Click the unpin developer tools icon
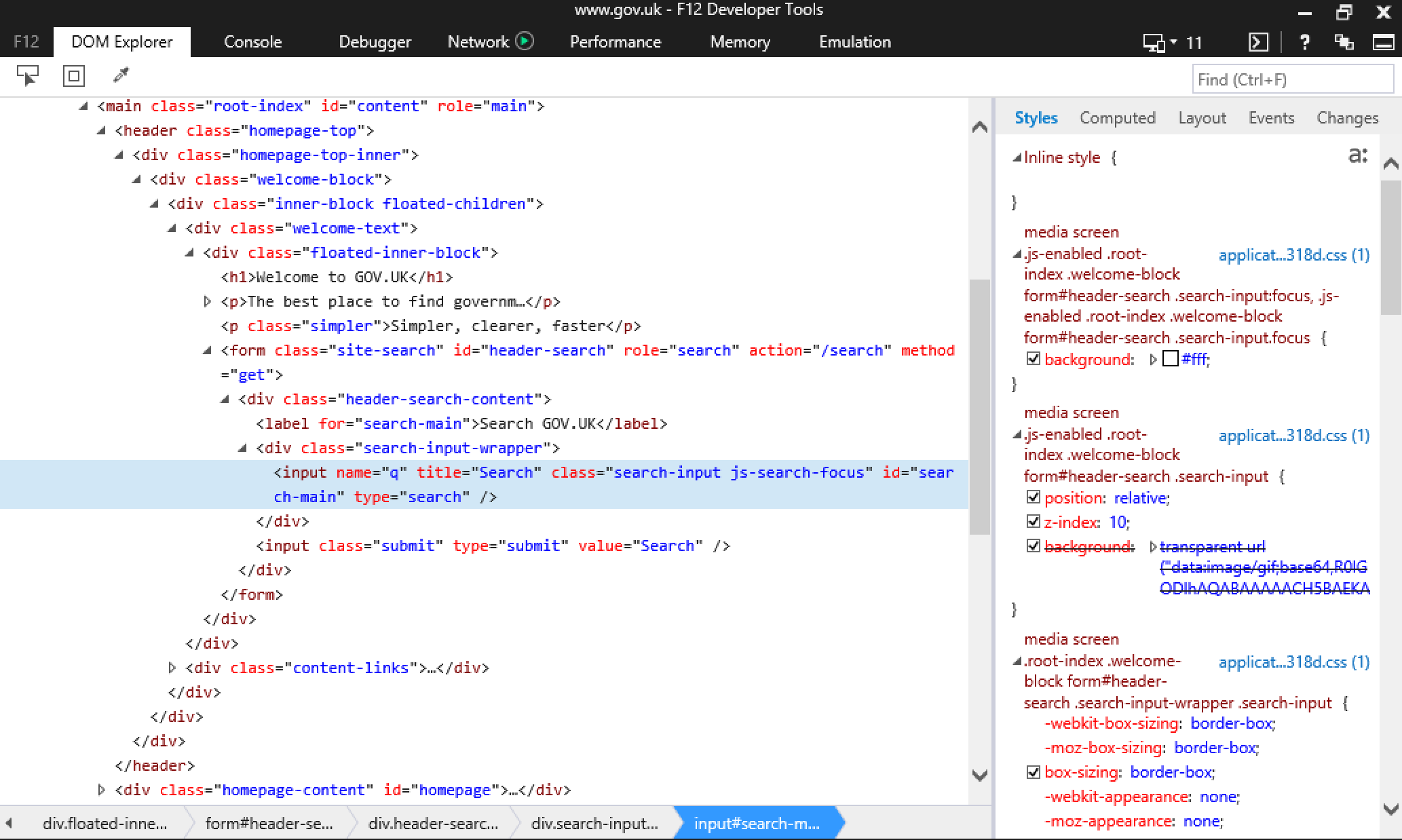 [x=1344, y=42]
